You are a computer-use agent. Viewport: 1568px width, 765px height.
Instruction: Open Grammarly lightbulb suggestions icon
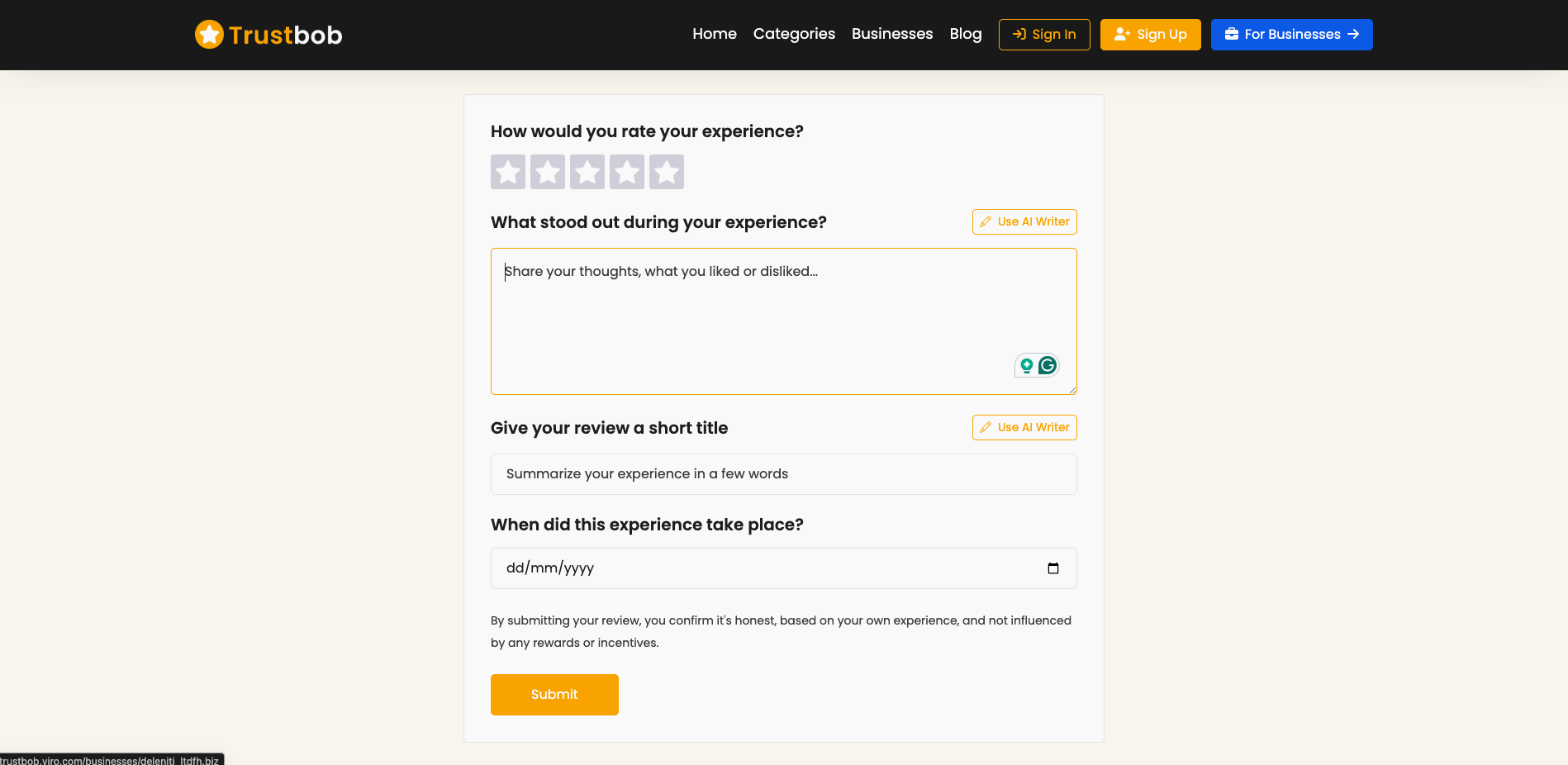point(1026,364)
